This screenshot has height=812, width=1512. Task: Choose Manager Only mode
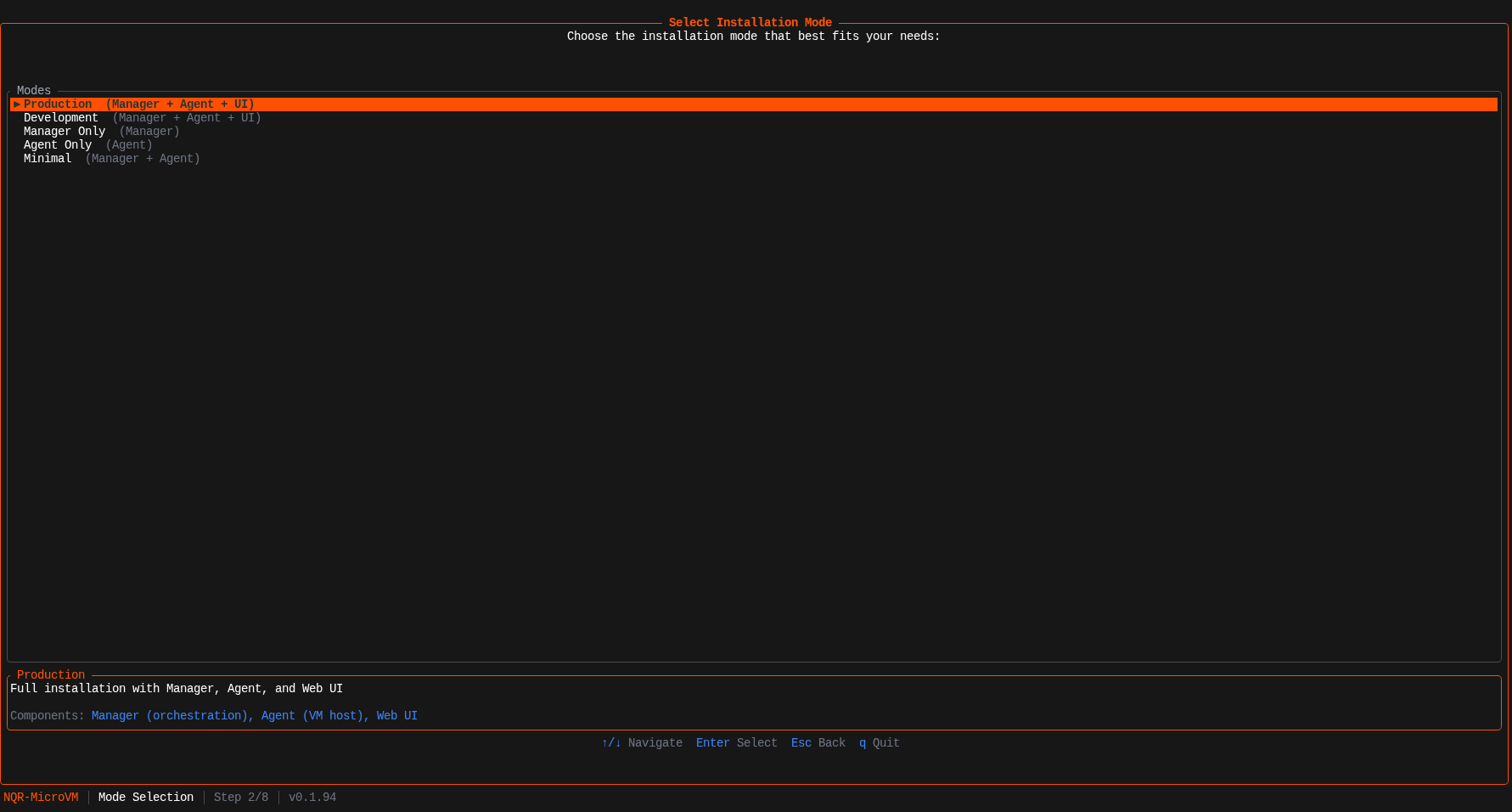(x=65, y=131)
